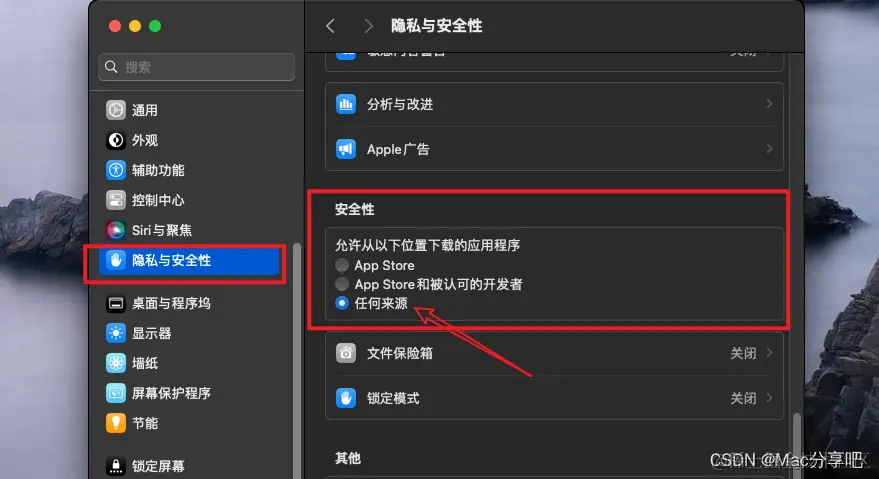Select 隐私与安全性 in sidebar
The height and width of the screenshot is (479, 879).
191,260
